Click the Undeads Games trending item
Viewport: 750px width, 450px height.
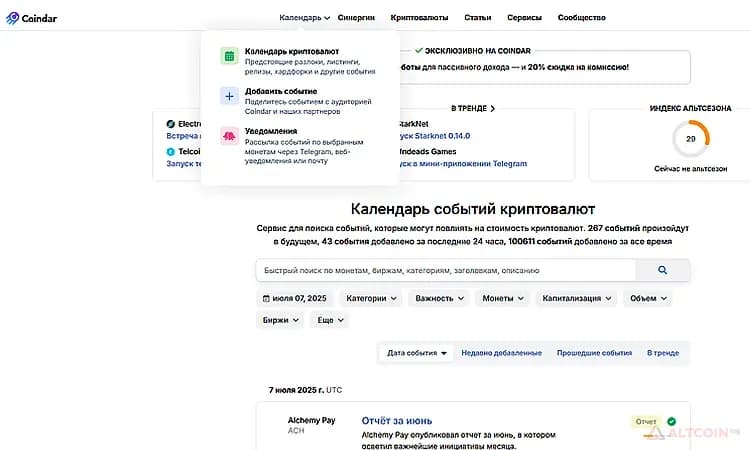(427, 152)
